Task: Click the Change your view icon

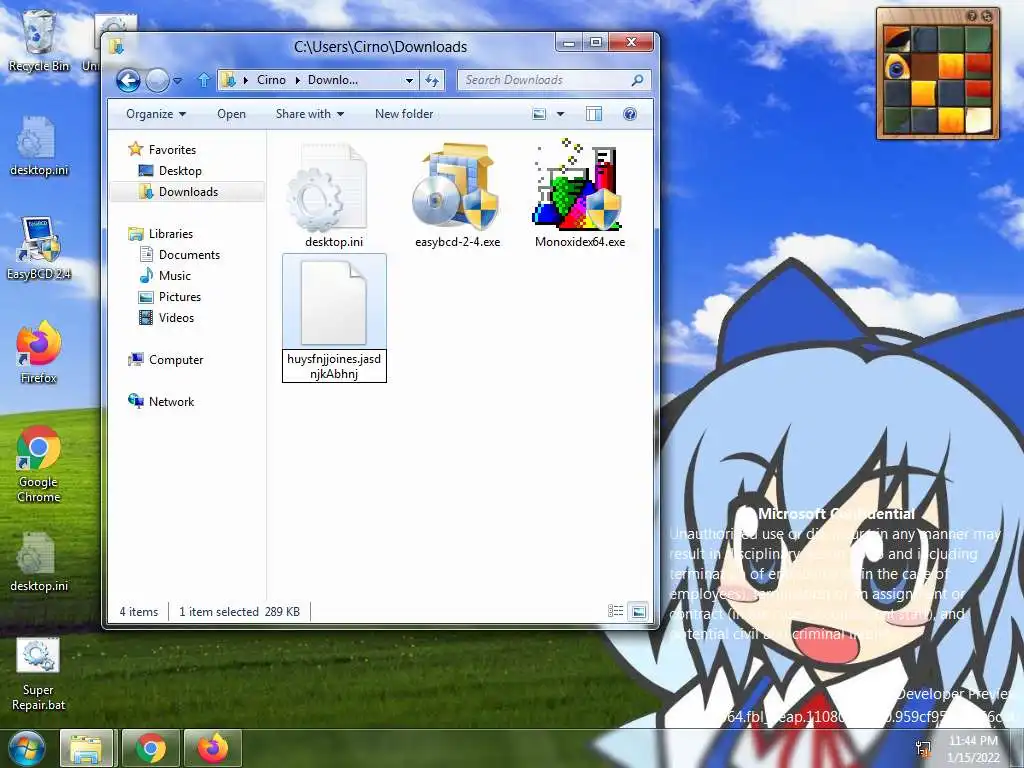Action: (x=539, y=114)
